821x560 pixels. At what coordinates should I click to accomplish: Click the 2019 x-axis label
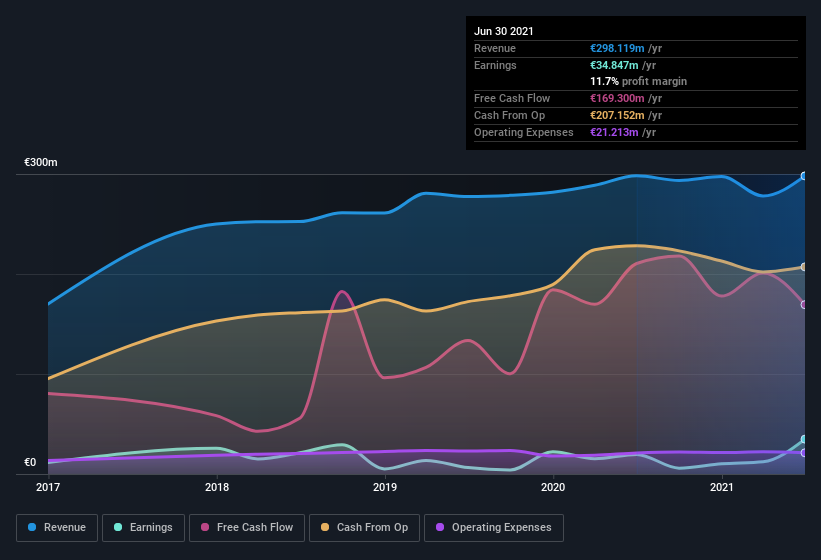pos(385,487)
